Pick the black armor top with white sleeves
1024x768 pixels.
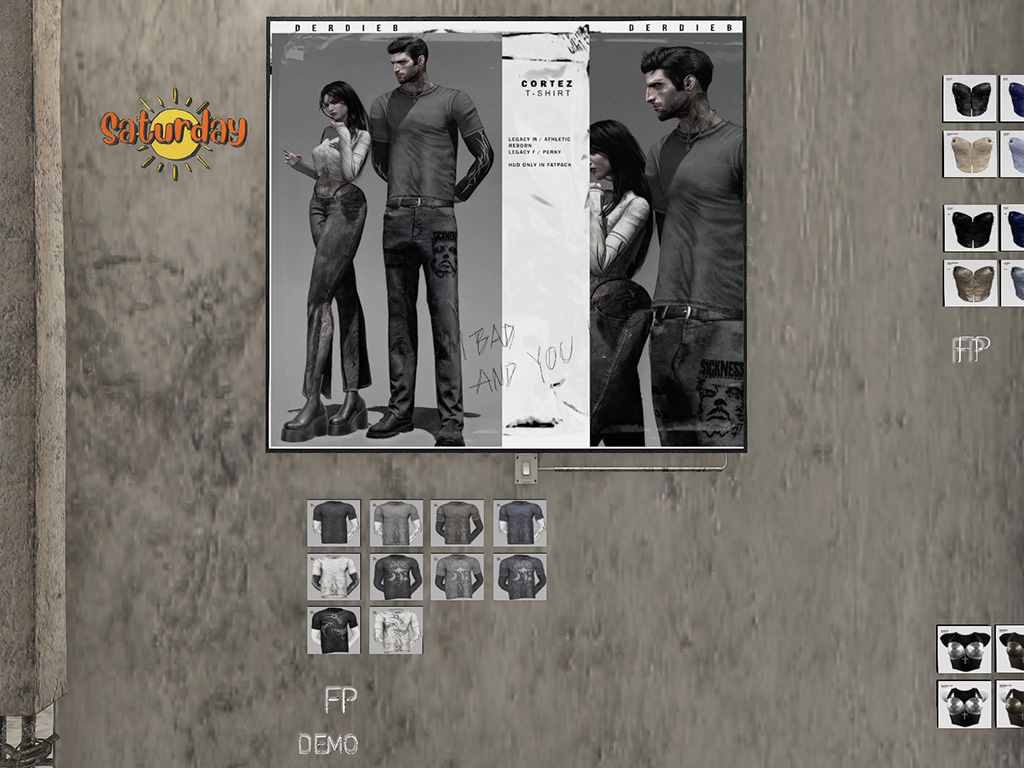click(964, 703)
